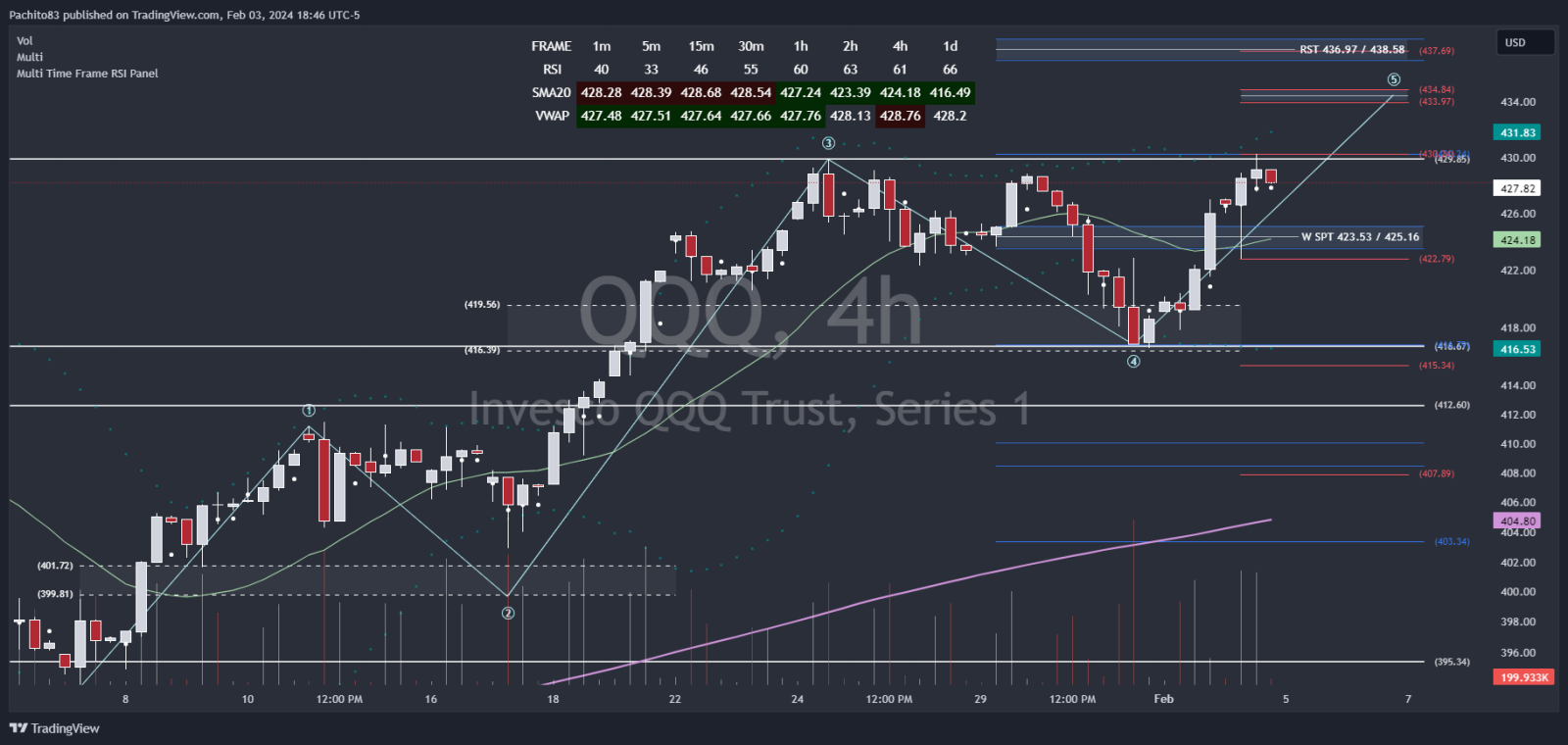Click the TradingView logo at the bottom
1568x745 pixels.
[55, 728]
